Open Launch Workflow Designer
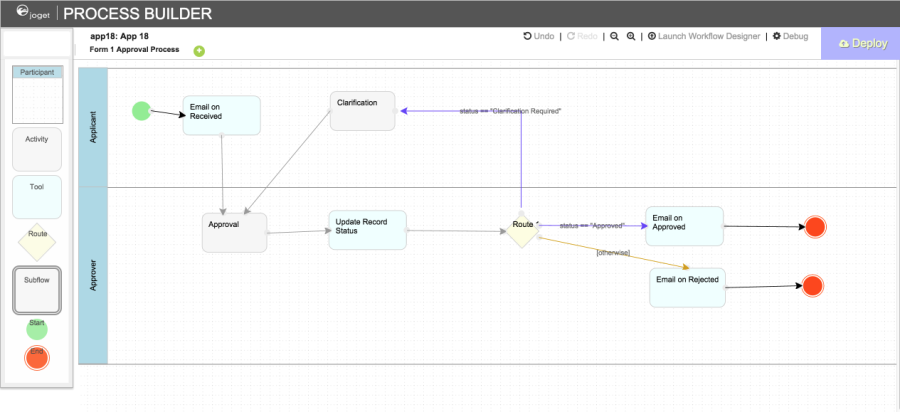 703,36
